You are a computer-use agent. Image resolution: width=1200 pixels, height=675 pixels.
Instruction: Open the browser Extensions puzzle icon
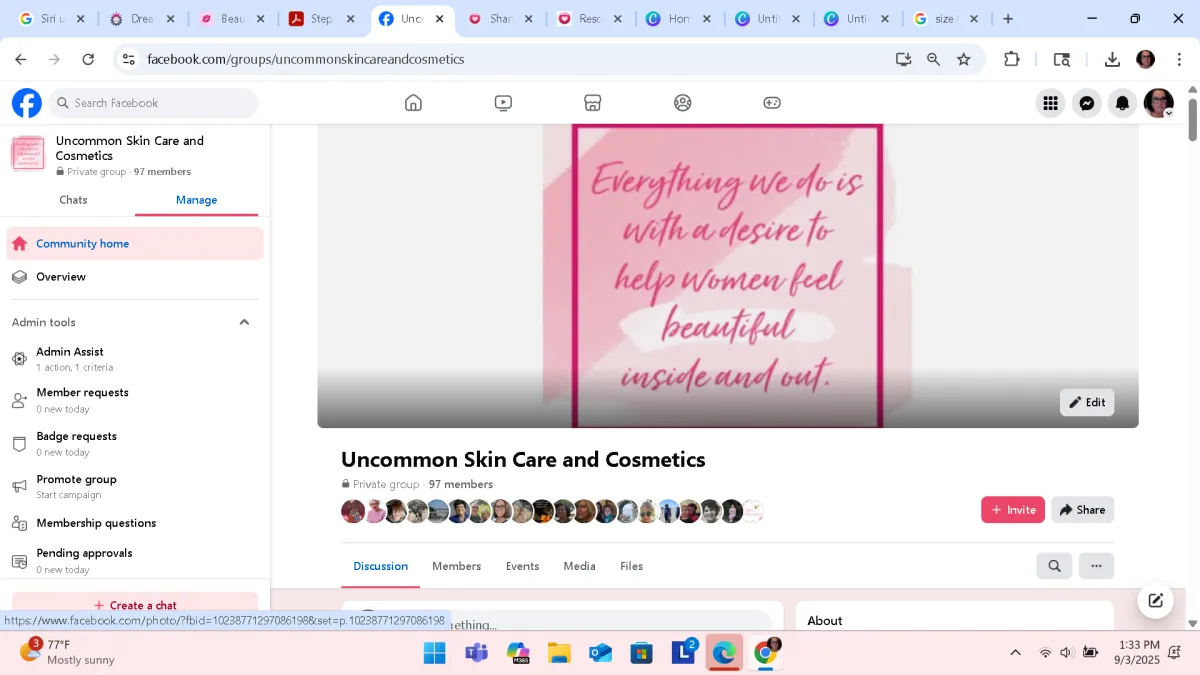pyautogui.click(x=1012, y=59)
